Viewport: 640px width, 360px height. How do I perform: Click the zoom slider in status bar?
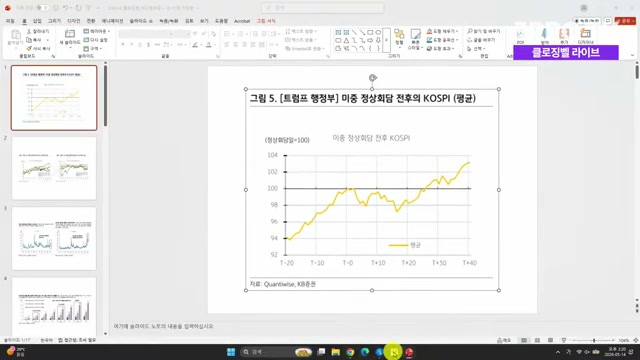point(594,340)
